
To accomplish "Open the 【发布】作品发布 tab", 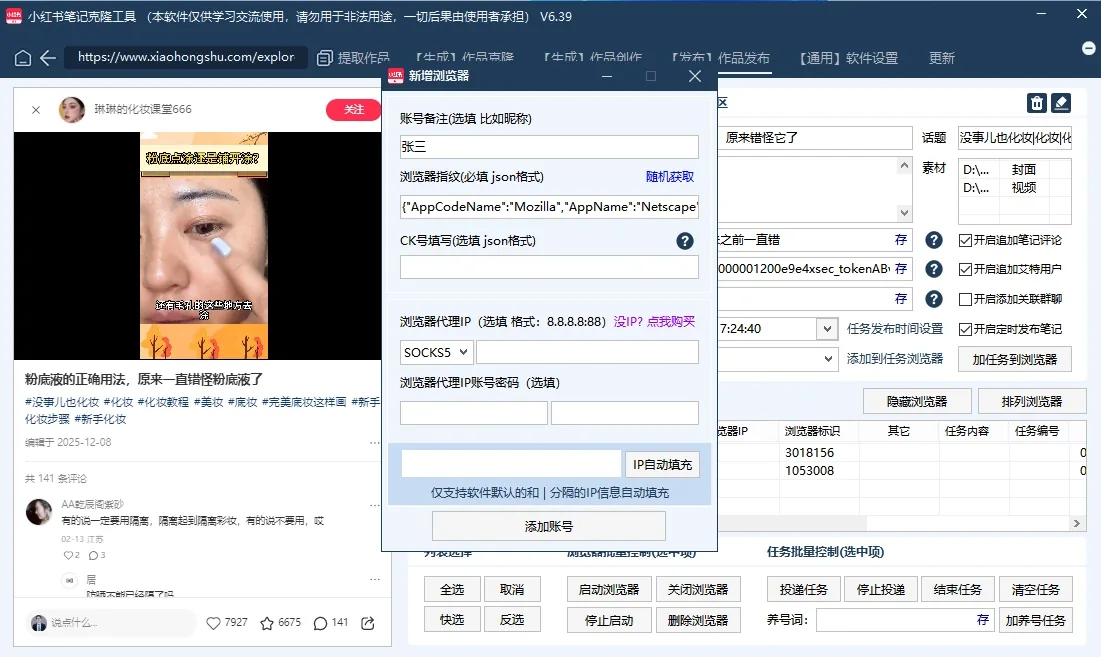I will coord(720,58).
